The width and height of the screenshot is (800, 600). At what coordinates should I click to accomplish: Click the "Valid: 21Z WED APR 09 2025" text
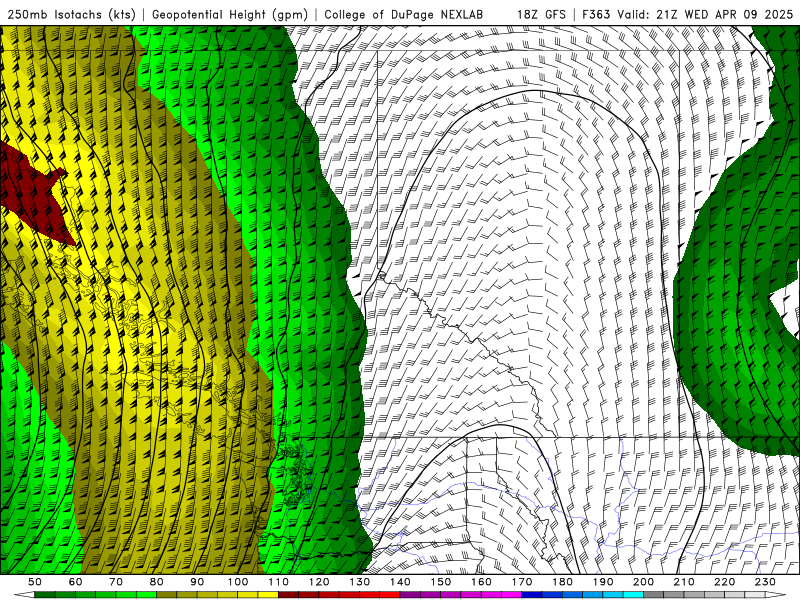pos(705,15)
